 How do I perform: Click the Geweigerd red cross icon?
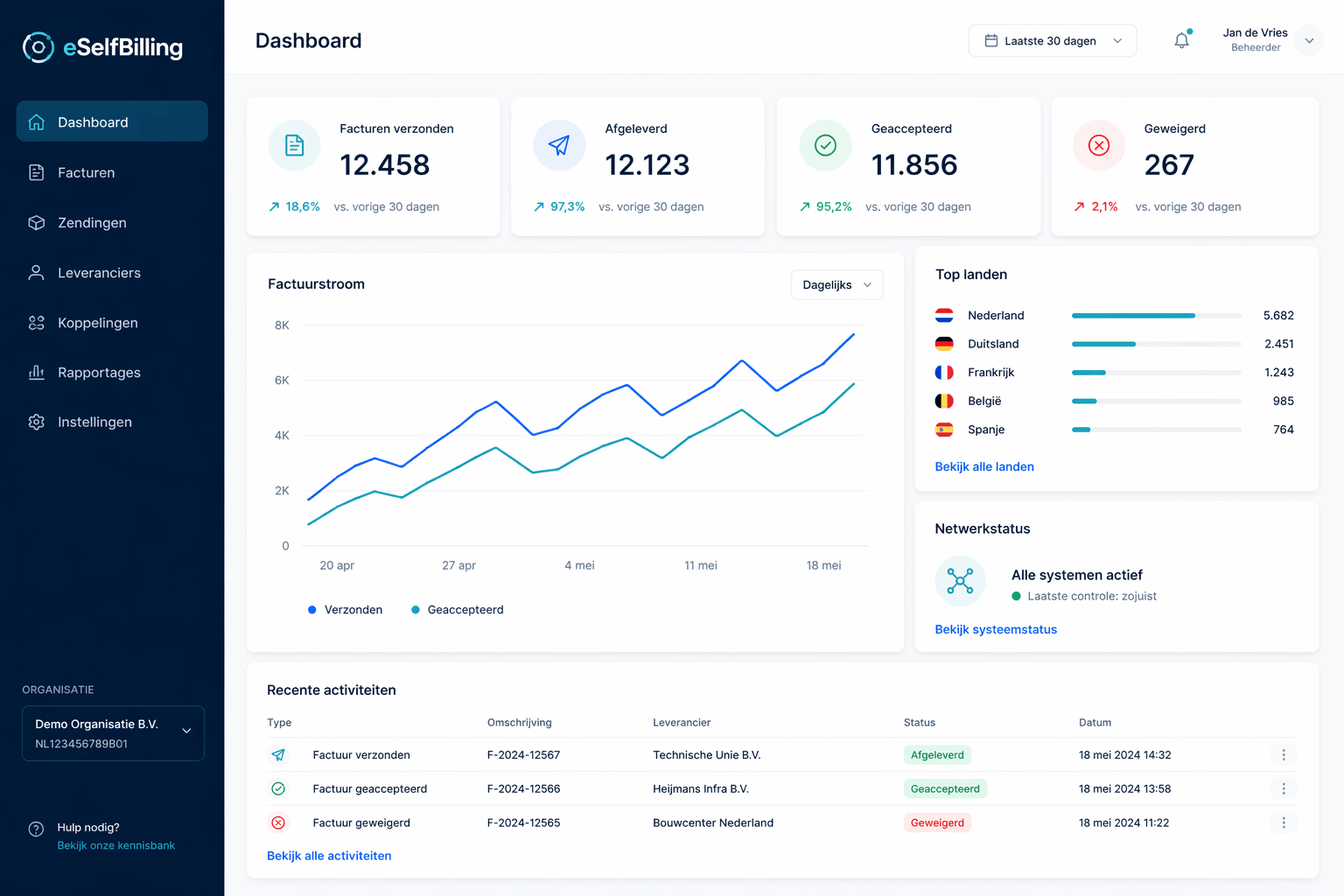click(1099, 145)
